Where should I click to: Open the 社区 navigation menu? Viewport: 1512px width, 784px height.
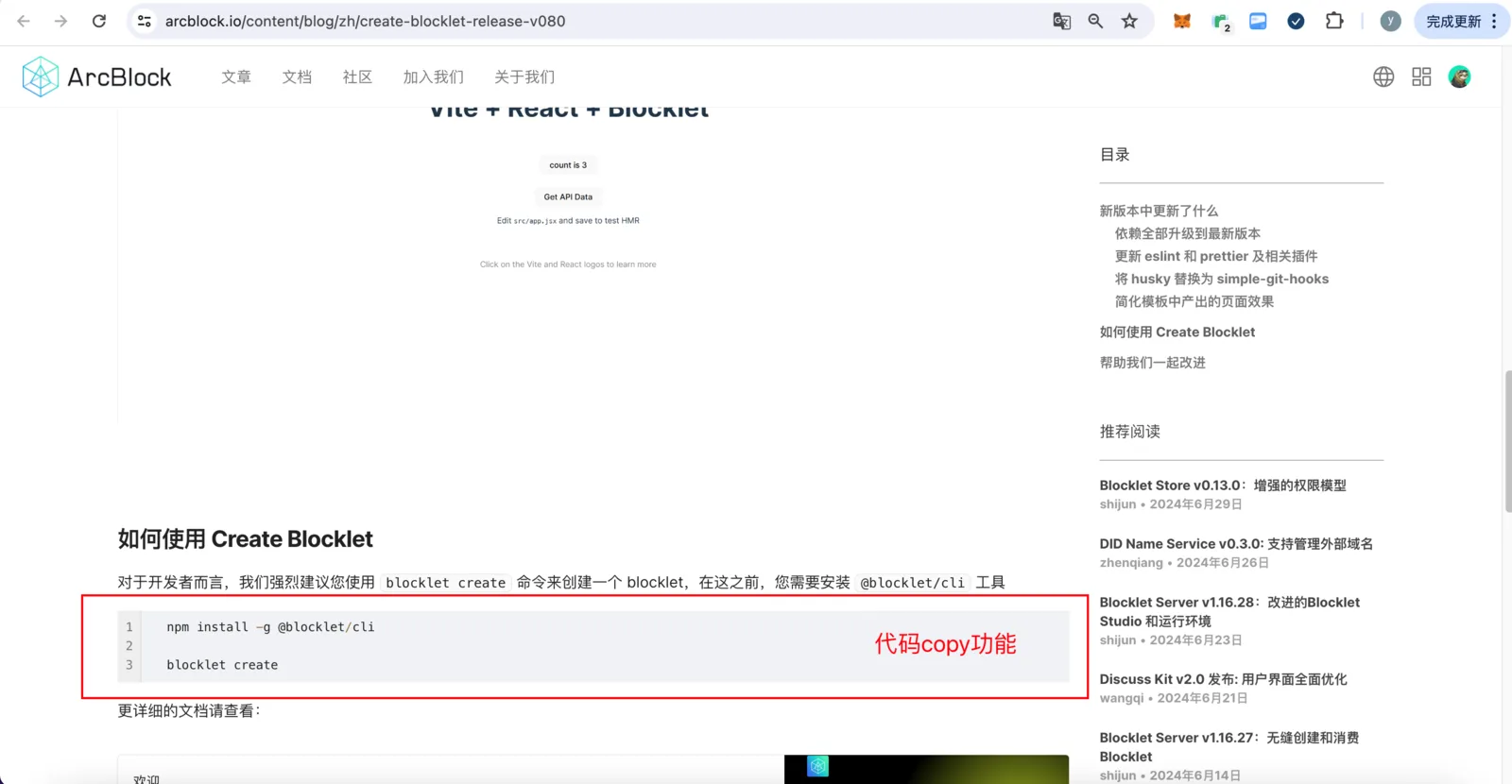click(x=357, y=77)
